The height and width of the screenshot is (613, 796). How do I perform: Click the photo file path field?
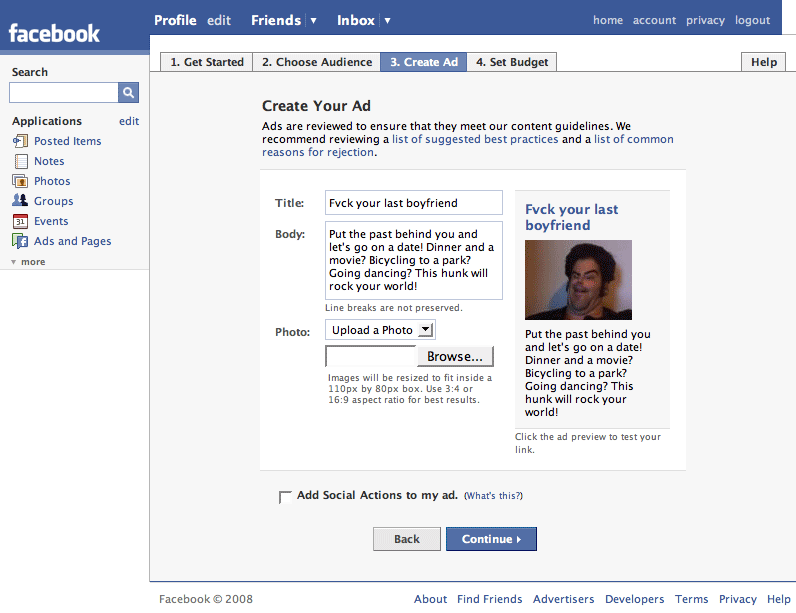[x=371, y=356]
